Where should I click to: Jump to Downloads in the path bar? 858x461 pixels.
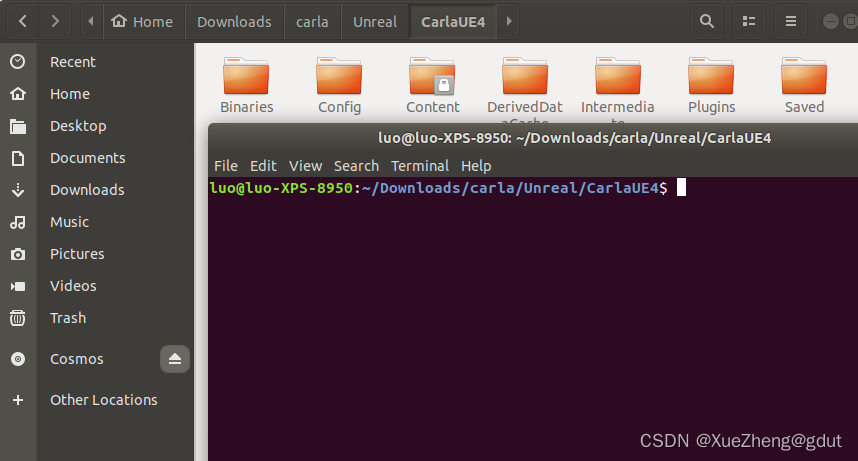pyautogui.click(x=234, y=21)
